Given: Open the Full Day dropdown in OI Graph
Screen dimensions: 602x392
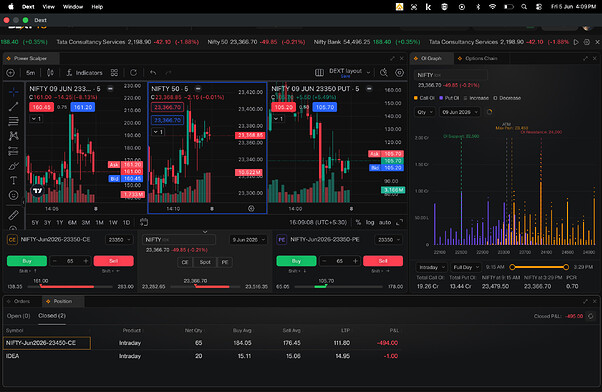Looking at the screenshot, I should 466,267.
